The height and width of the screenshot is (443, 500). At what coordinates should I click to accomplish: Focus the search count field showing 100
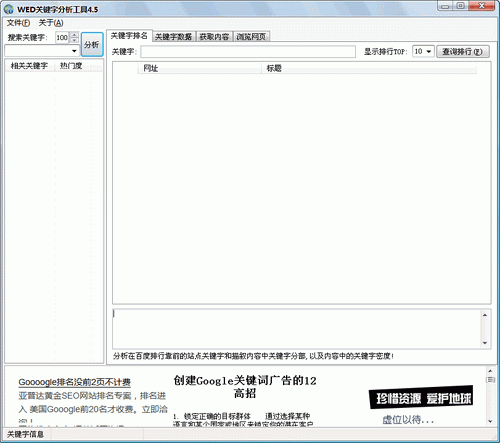[63, 37]
